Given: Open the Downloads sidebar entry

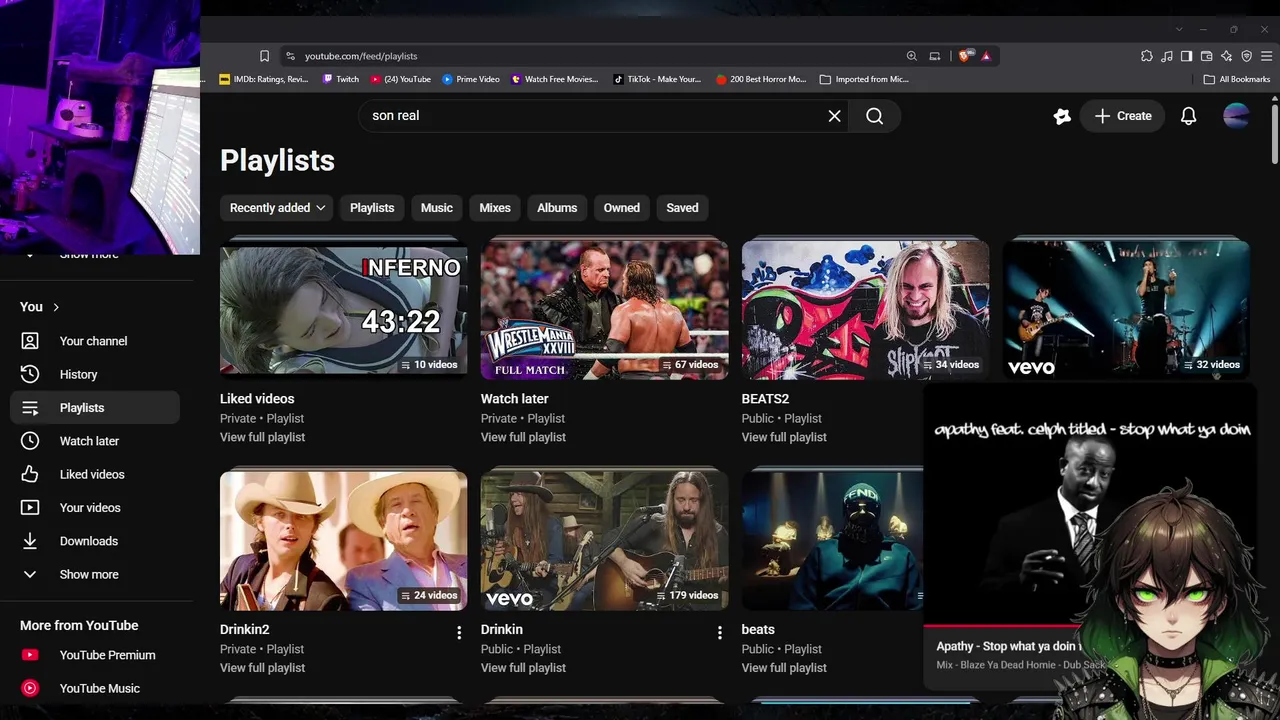Looking at the screenshot, I should (x=95, y=541).
